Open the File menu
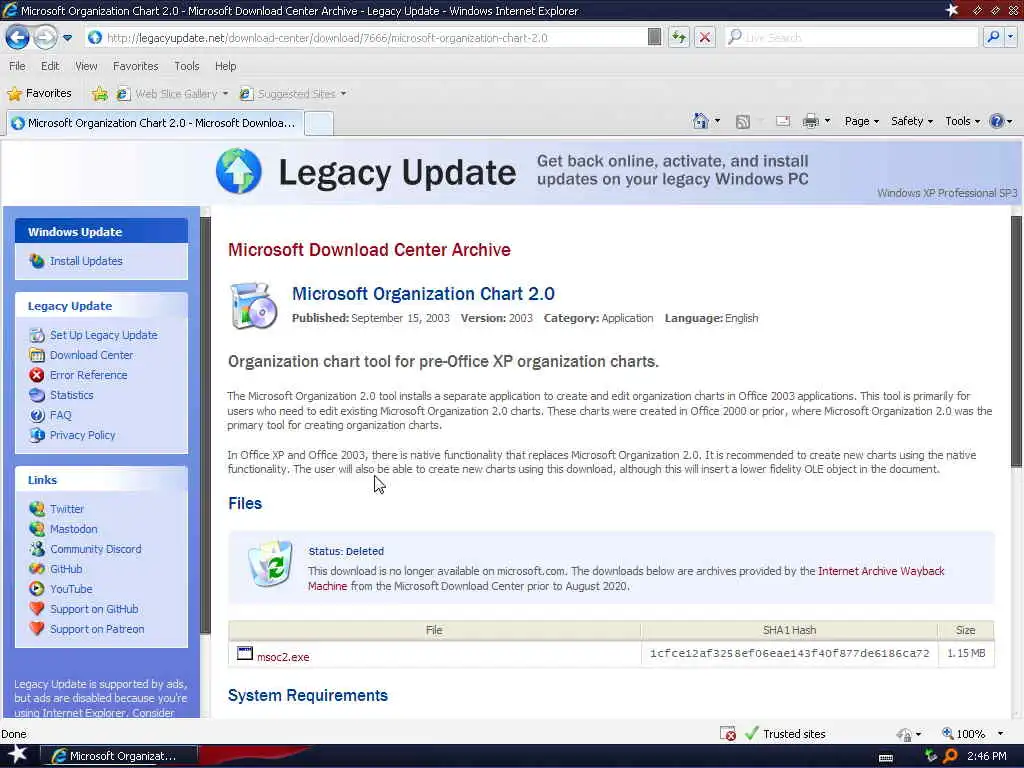 (17, 66)
